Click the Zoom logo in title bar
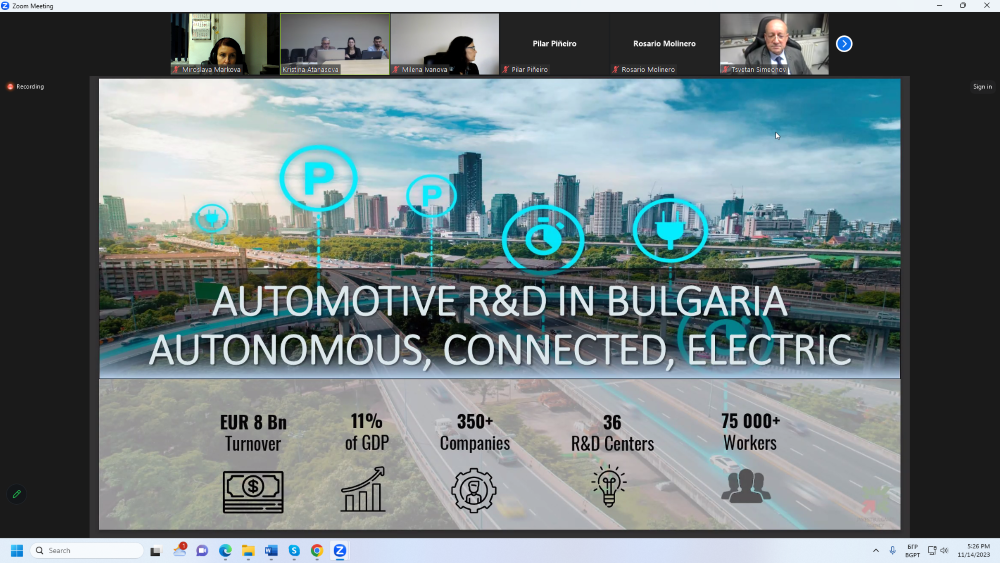The height and width of the screenshot is (563, 1000). pyautogui.click(x=5, y=6)
